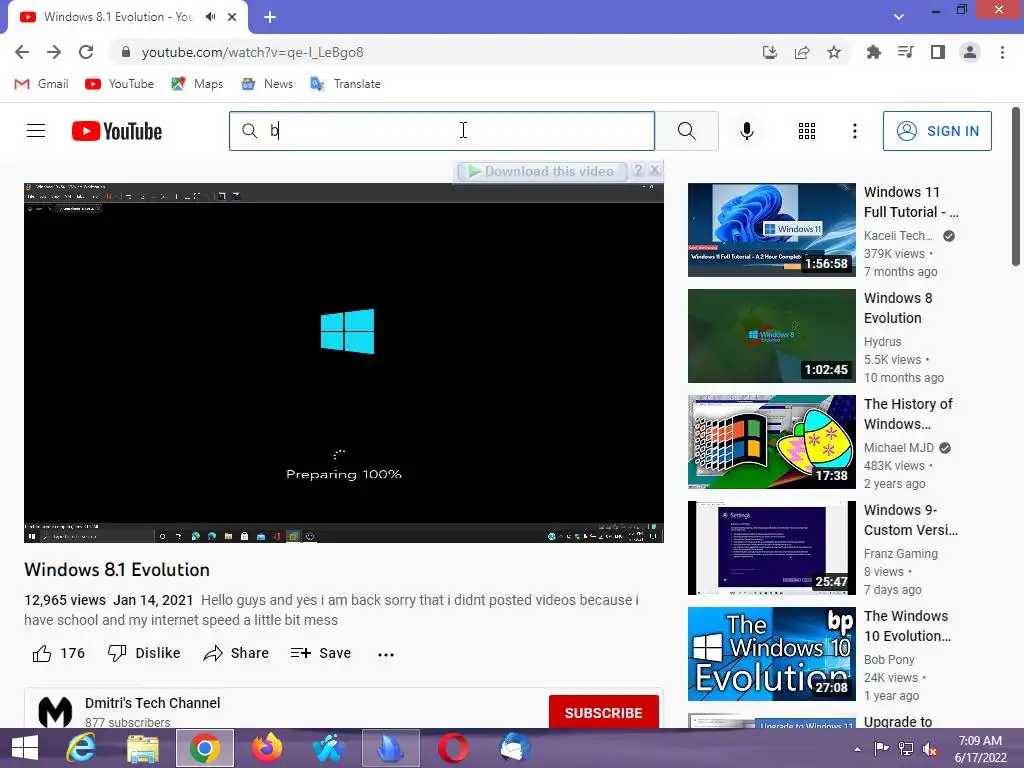The height and width of the screenshot is (768, 1024).
Task: Open YouTube settings three-dot menu
Action: click(x=854, y=131)
